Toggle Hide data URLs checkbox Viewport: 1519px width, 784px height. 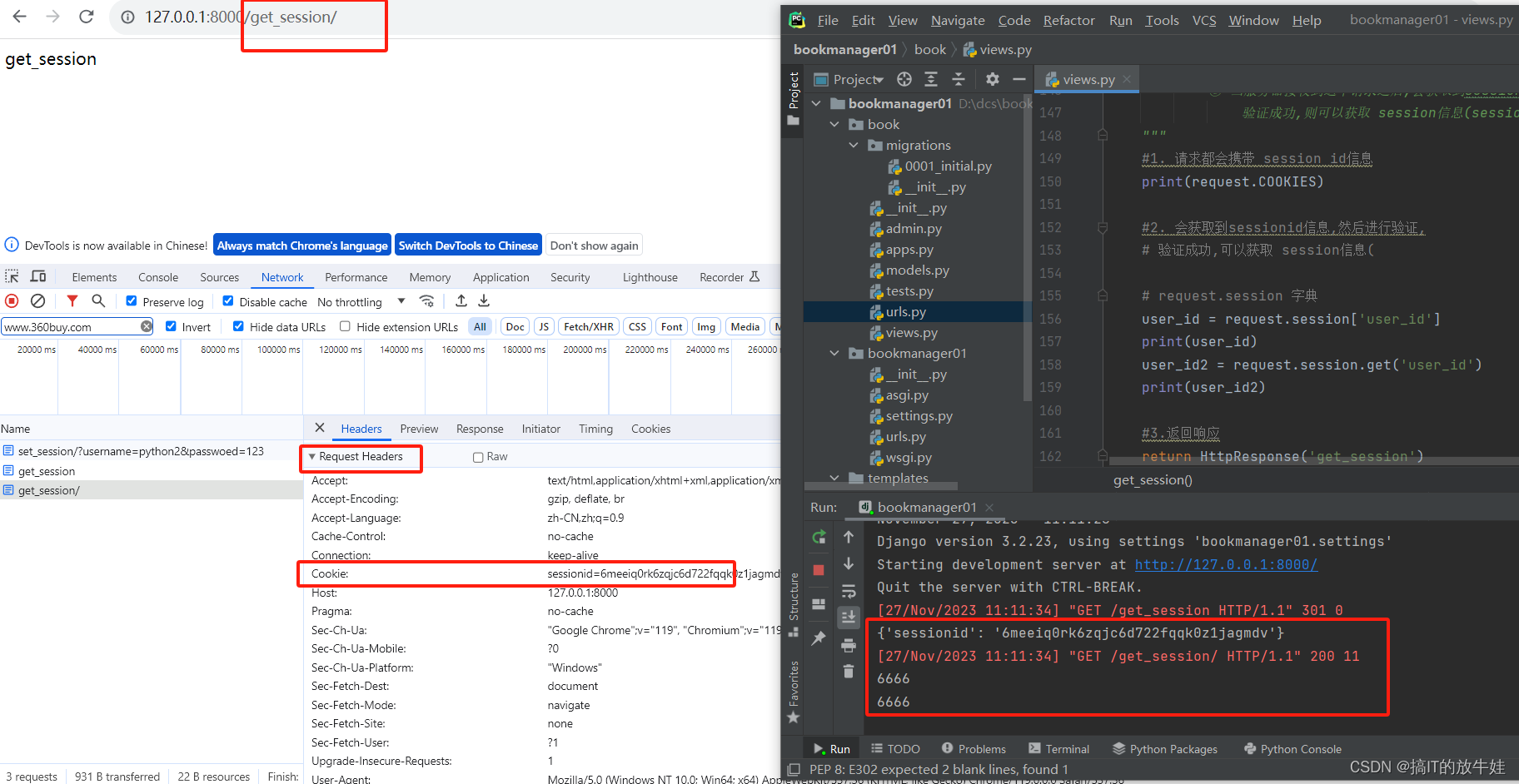[x=238, y=326]
